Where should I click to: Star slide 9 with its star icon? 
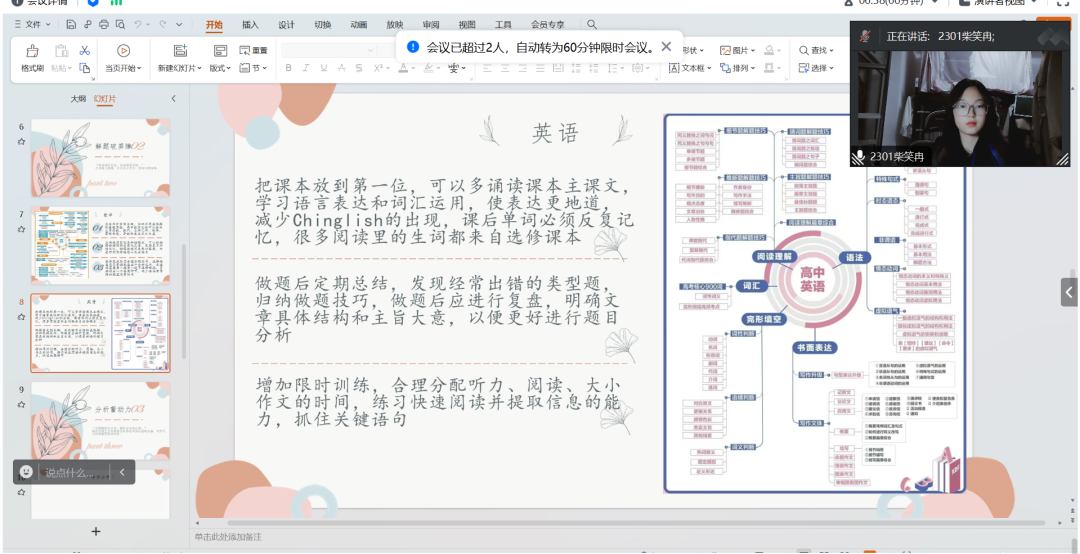21,404
